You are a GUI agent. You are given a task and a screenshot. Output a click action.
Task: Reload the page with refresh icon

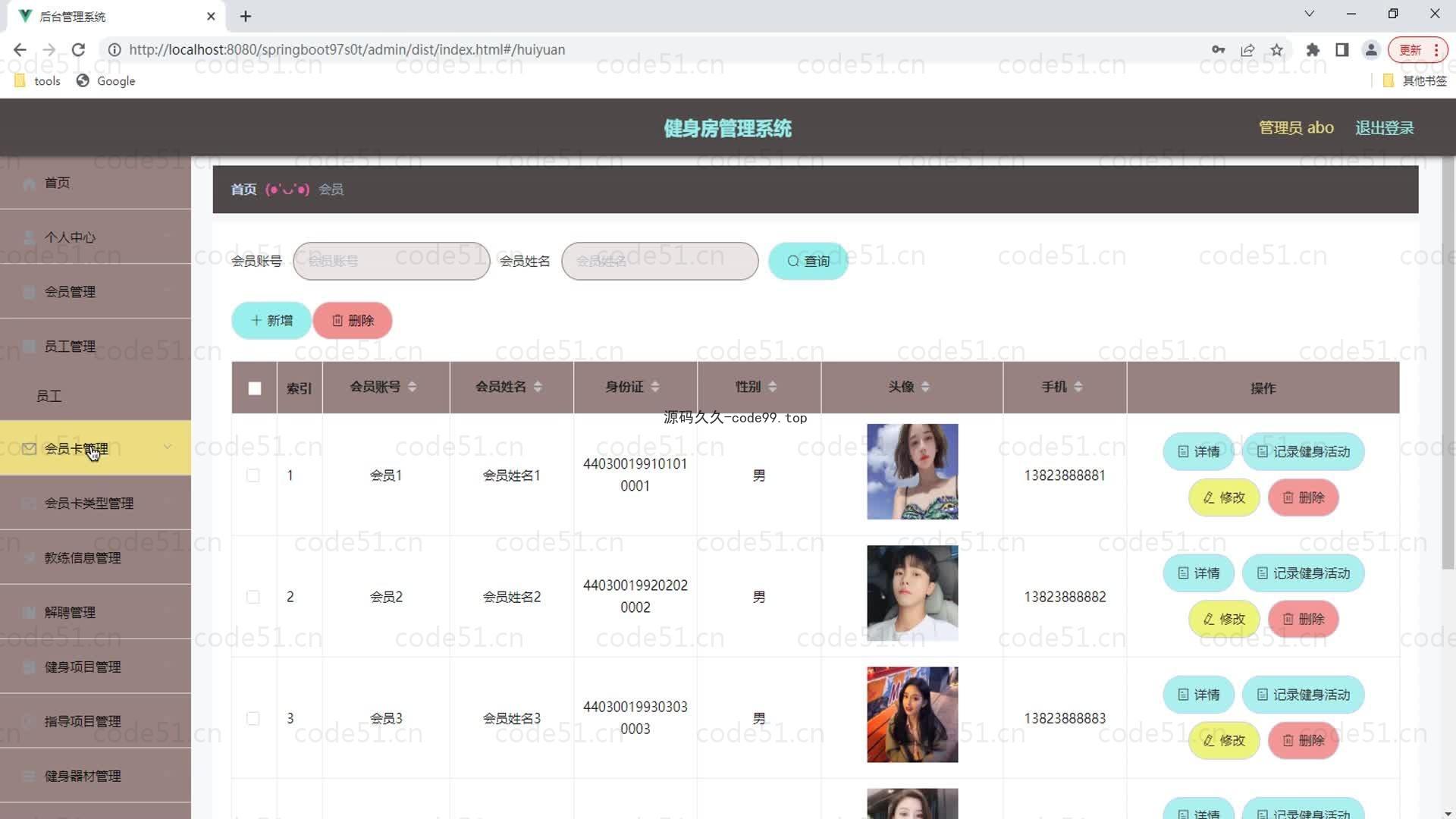coord(78,50)
